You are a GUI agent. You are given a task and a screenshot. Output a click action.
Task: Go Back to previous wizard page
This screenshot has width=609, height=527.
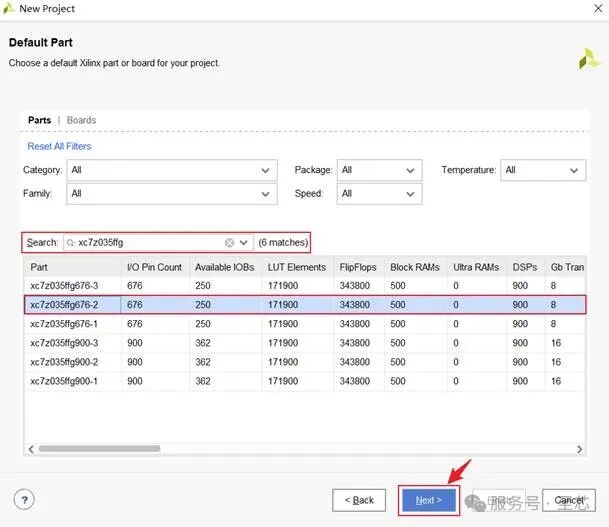click(359, 500)
